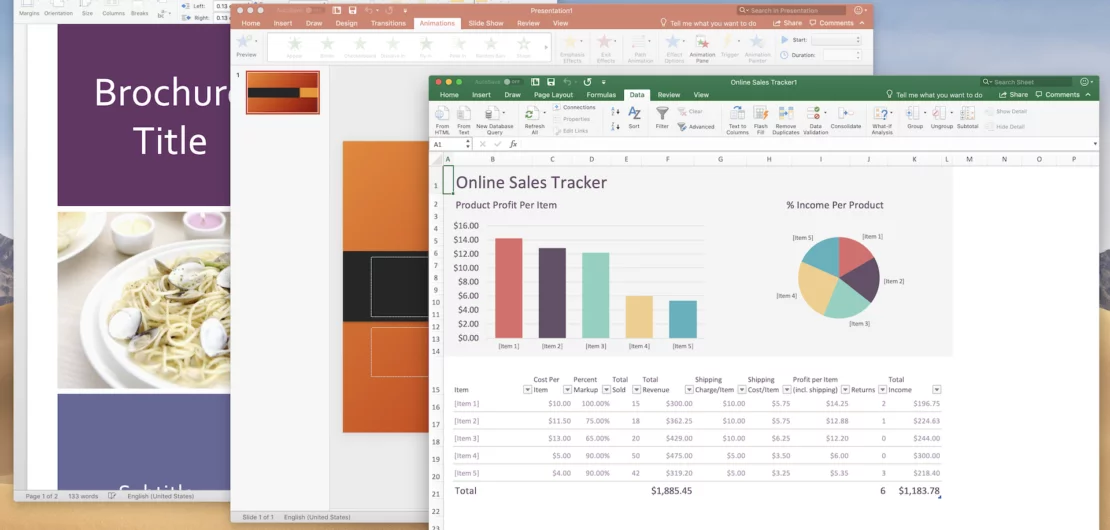The height and width of the screenshot is (530, 1110).
Task: Open New Database Query in Excel
Action: (x=494, y=120)
